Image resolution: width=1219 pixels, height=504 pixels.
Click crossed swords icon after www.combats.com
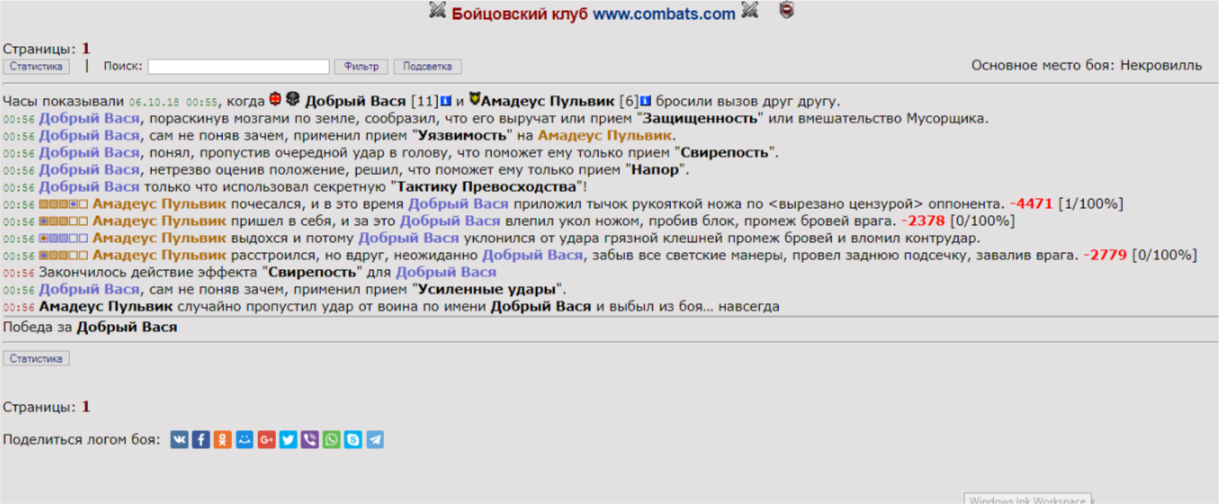point(751,12)
